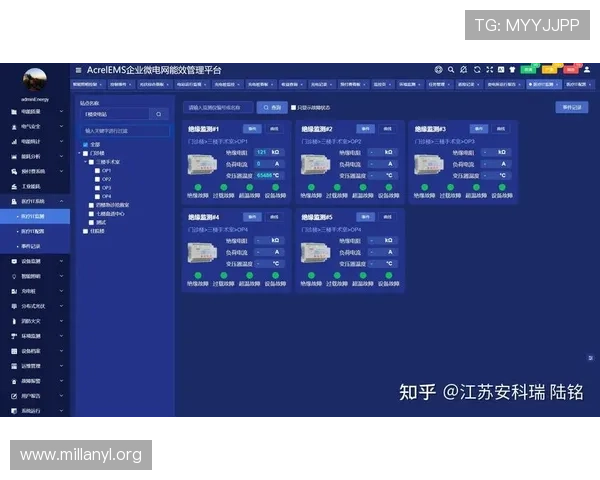
Task: Click the 电能质量 sidebar icon
Action: coord(14,112)
